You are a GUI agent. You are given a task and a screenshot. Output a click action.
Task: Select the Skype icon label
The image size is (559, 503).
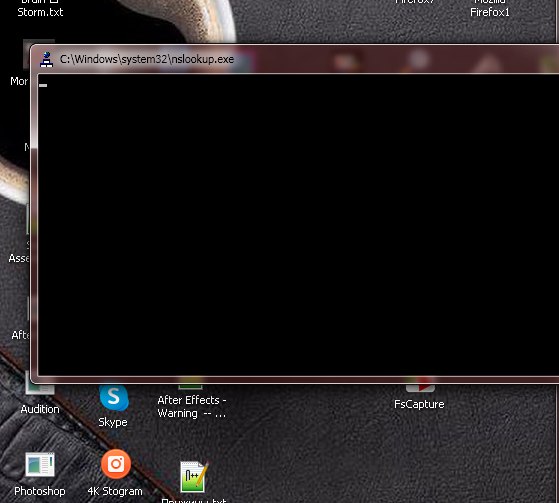tap(113, 422)
